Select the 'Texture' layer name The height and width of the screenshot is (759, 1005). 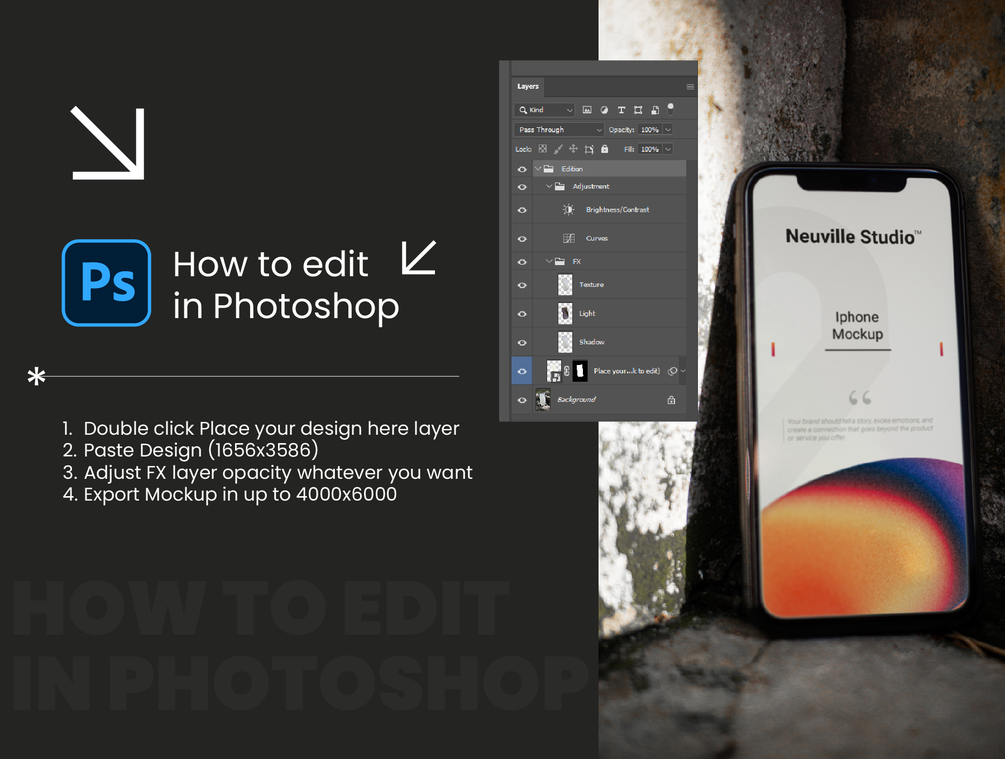(x=592, y=285)
